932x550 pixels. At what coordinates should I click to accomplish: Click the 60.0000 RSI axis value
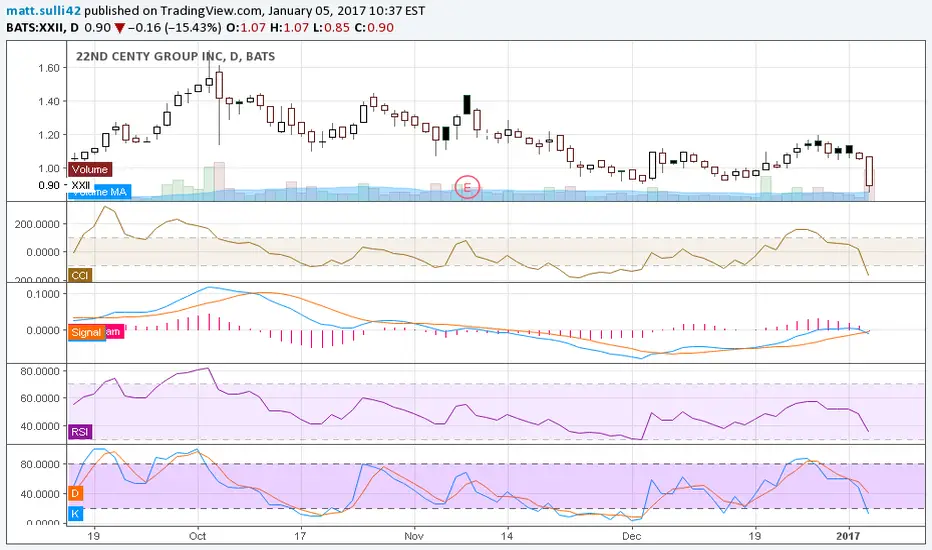tap(40, 398)
